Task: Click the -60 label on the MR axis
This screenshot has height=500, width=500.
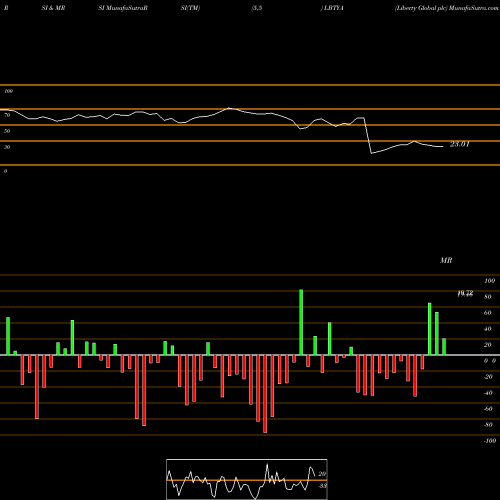Action: pos(488,409)
